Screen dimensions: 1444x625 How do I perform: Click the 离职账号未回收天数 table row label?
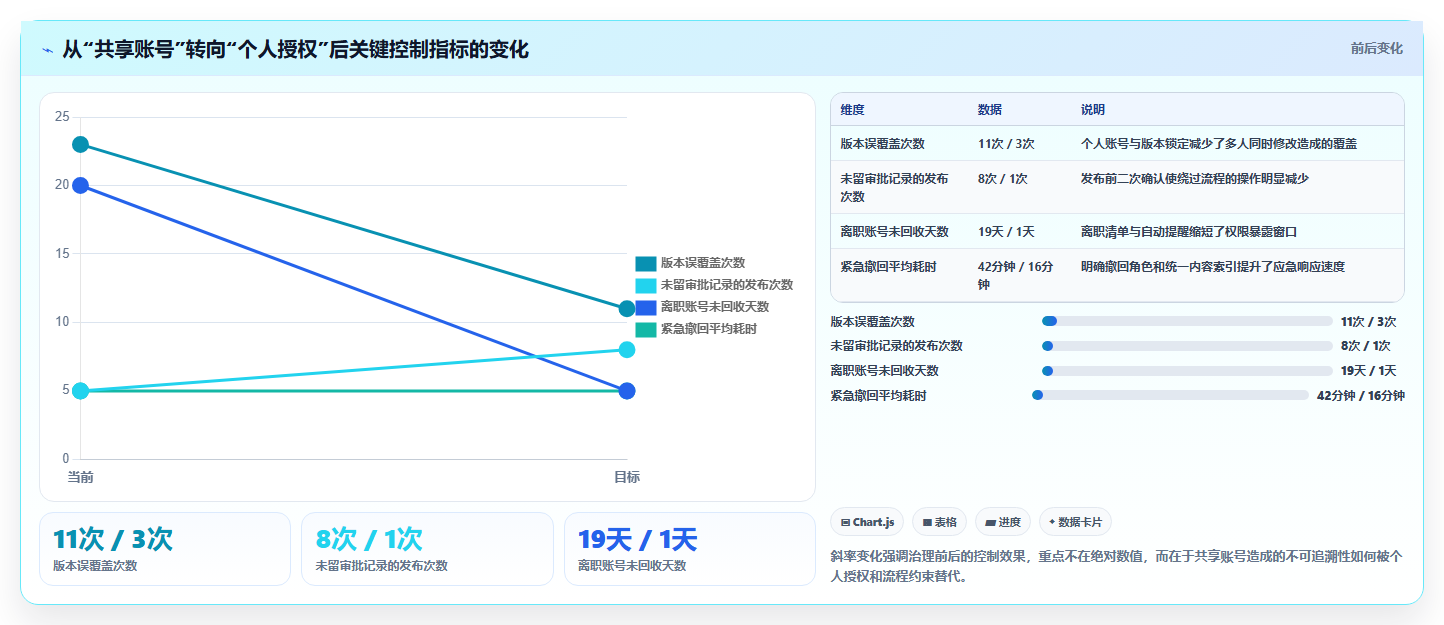895,232
